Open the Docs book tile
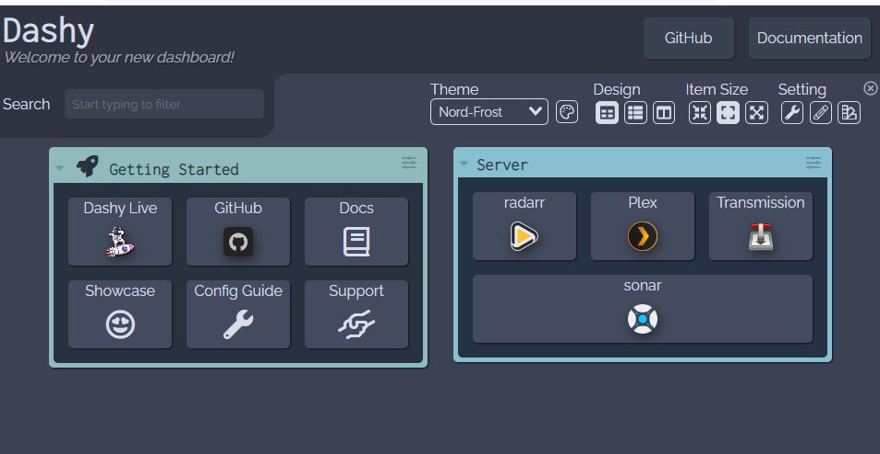 (x=356, y=231)
